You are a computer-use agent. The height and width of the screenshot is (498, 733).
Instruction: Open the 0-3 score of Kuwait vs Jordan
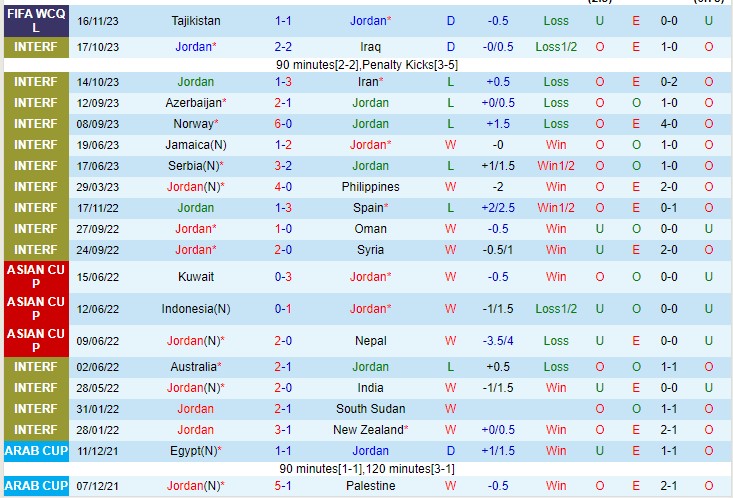tap(283, 277)
